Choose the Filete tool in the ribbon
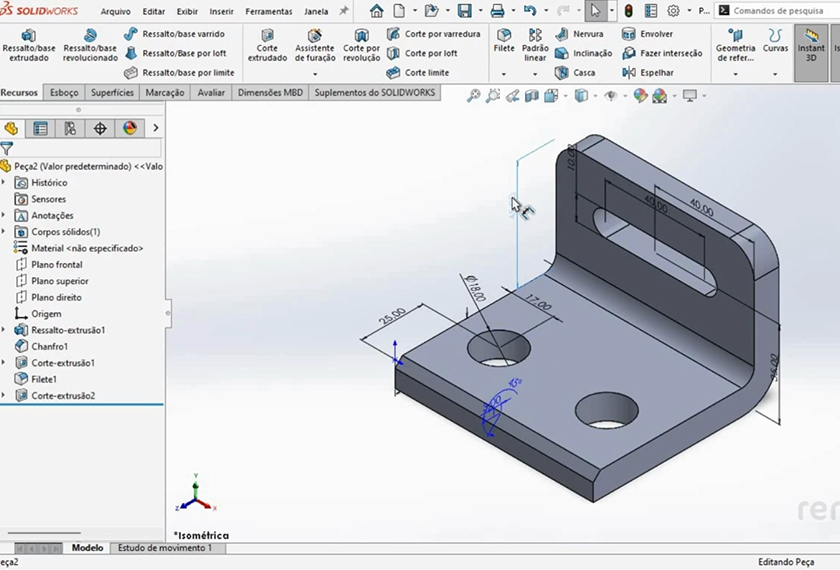This screenshot has height=570, width=840. click(x=504, y=40)
